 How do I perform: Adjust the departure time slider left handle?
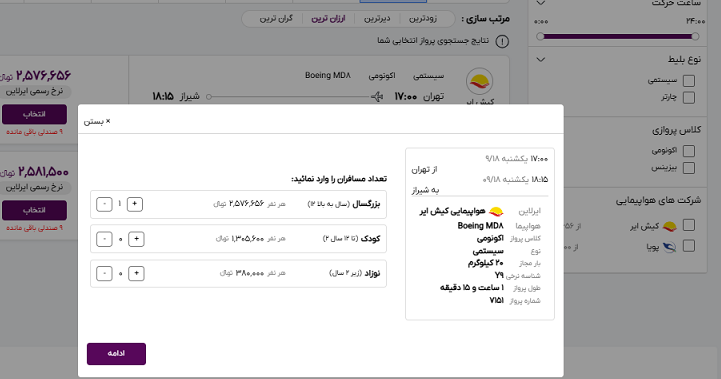pyautogui.click(x=540, y=36)
